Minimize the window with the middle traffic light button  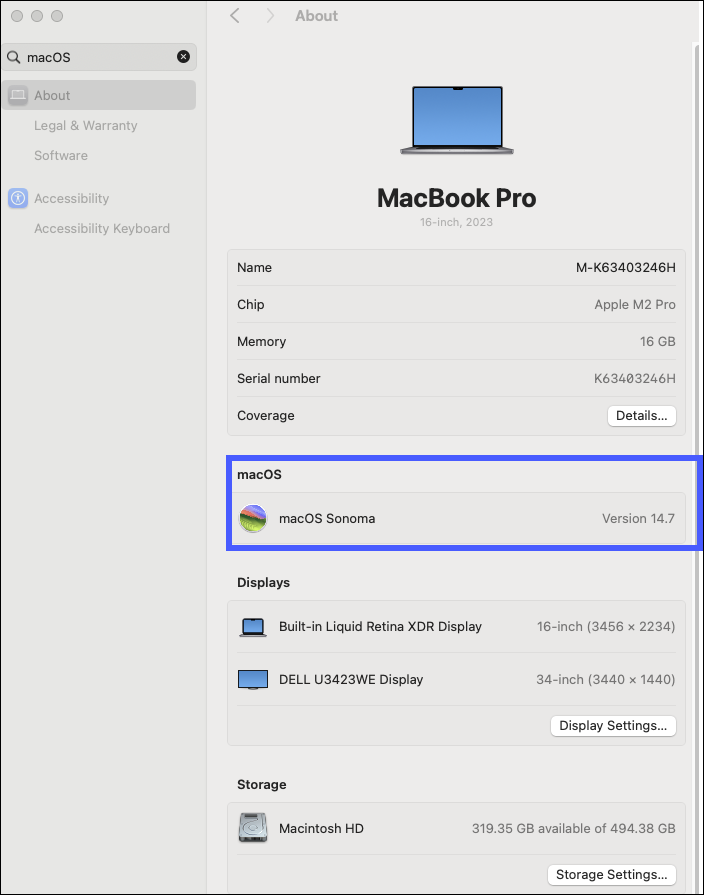click(x=37, y=16)
